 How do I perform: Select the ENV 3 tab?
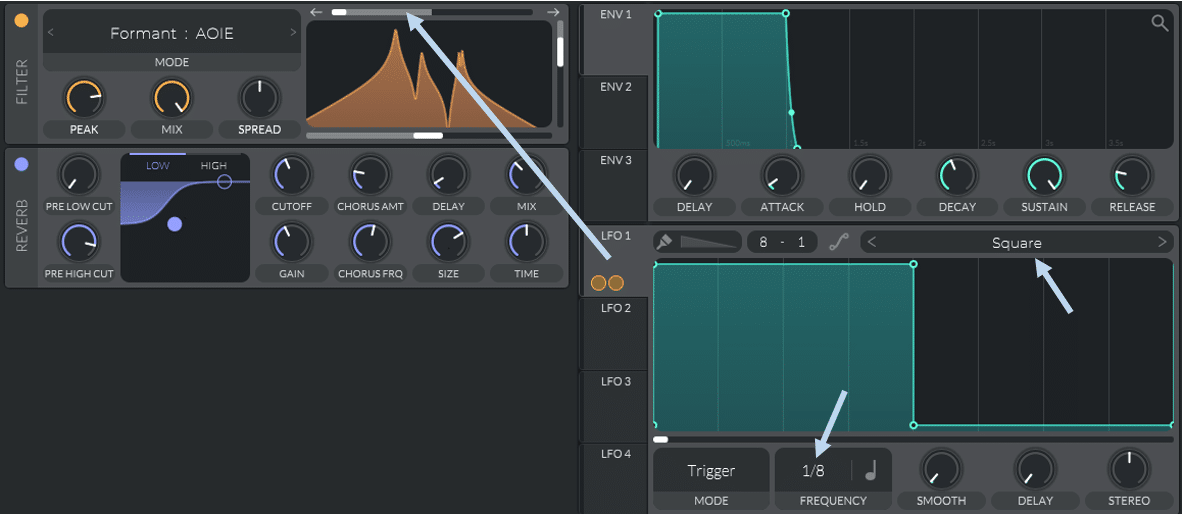[x=616, y=185]
